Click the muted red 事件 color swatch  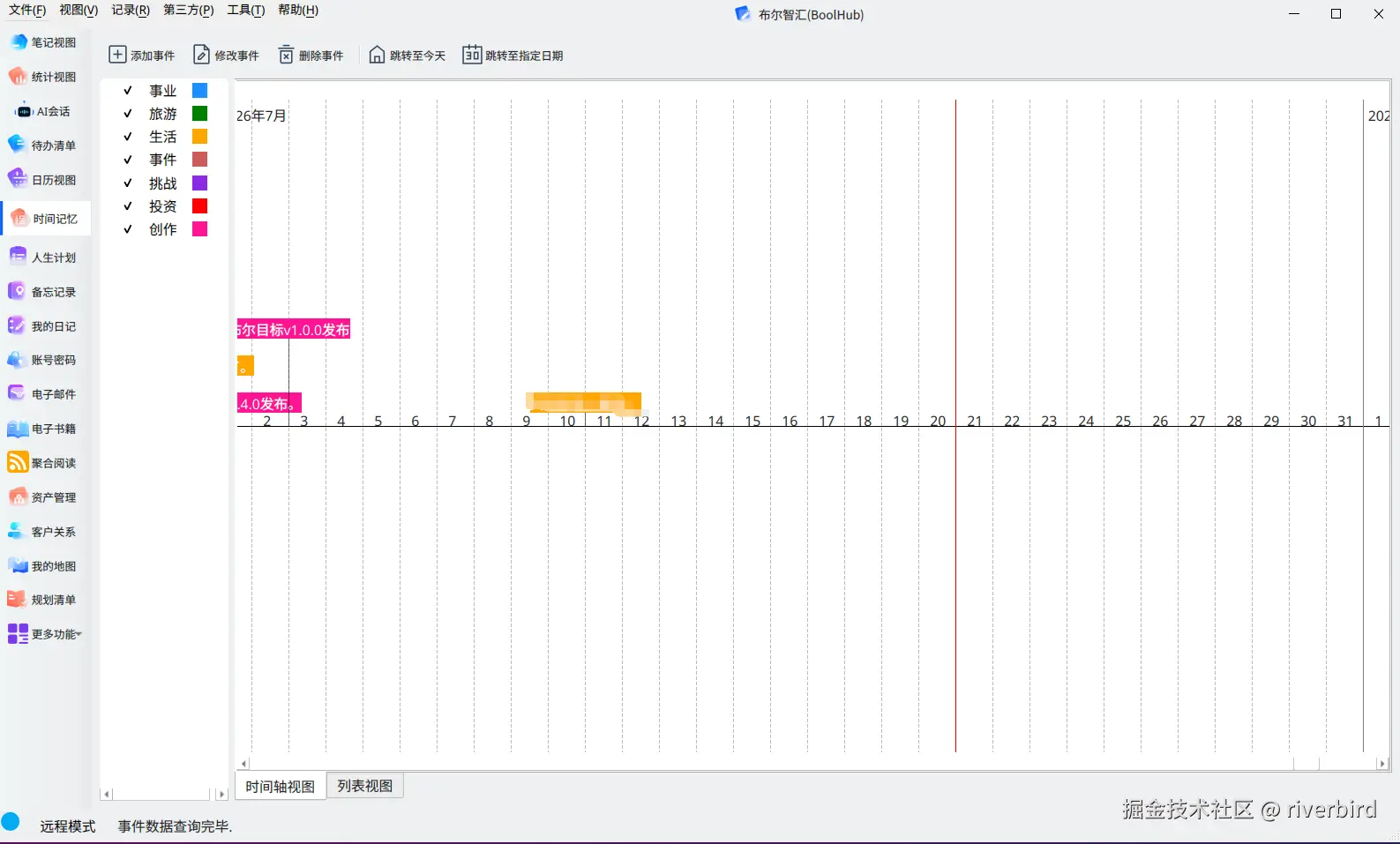[x=200, y=160]
